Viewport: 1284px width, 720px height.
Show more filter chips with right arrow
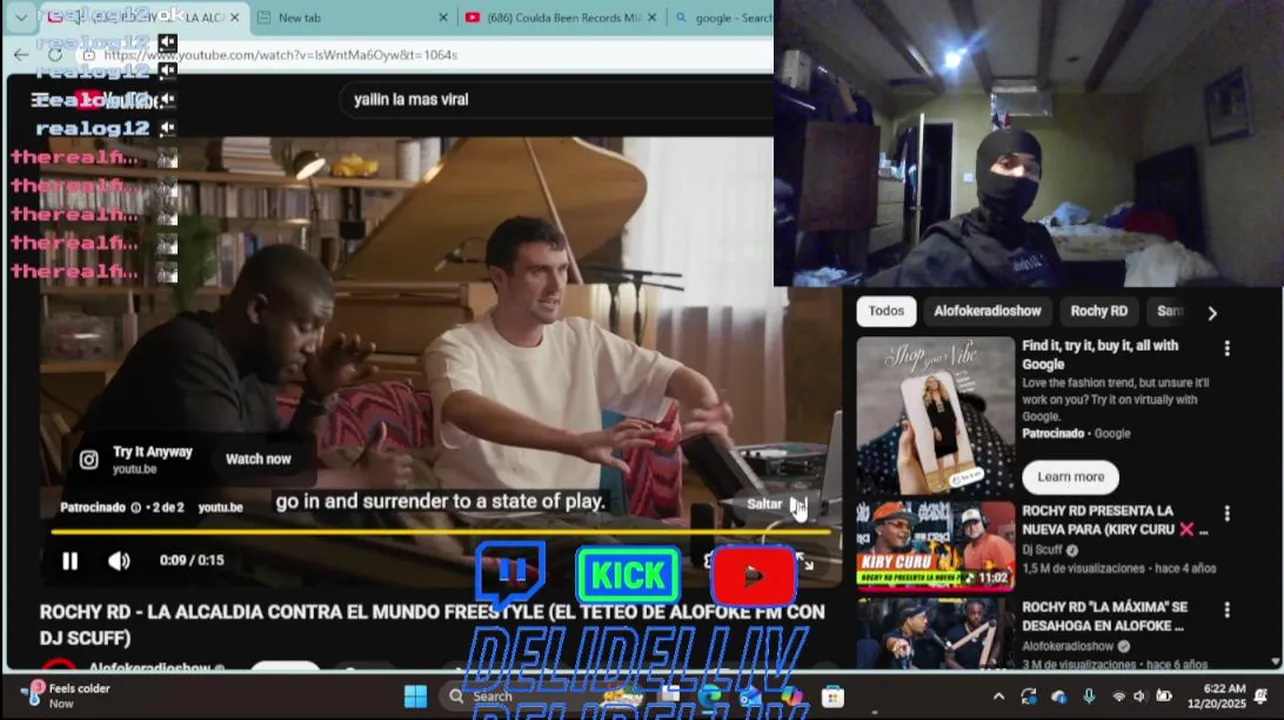click(1212, 313)
